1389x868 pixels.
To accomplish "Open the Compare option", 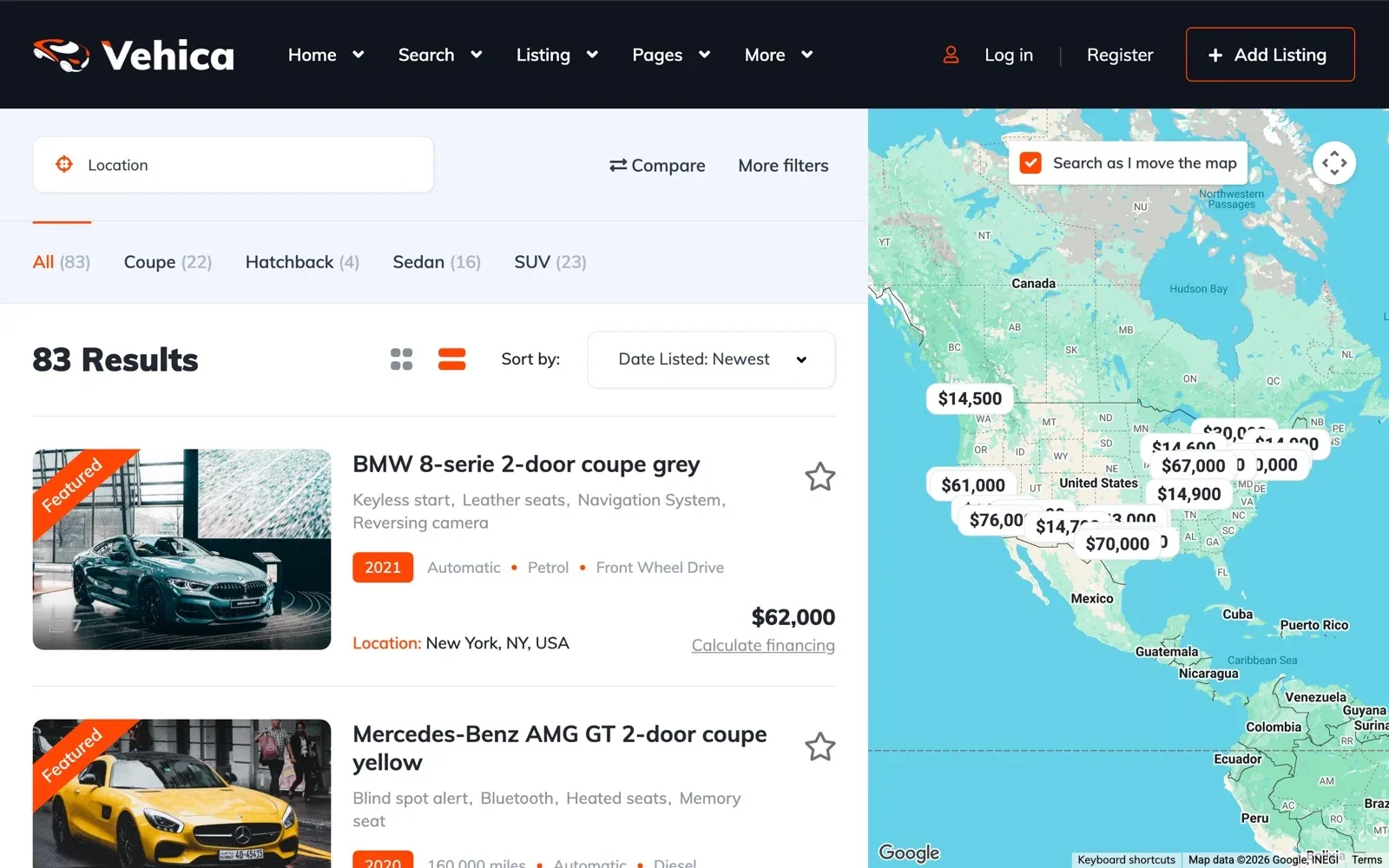I will point(657,165).
